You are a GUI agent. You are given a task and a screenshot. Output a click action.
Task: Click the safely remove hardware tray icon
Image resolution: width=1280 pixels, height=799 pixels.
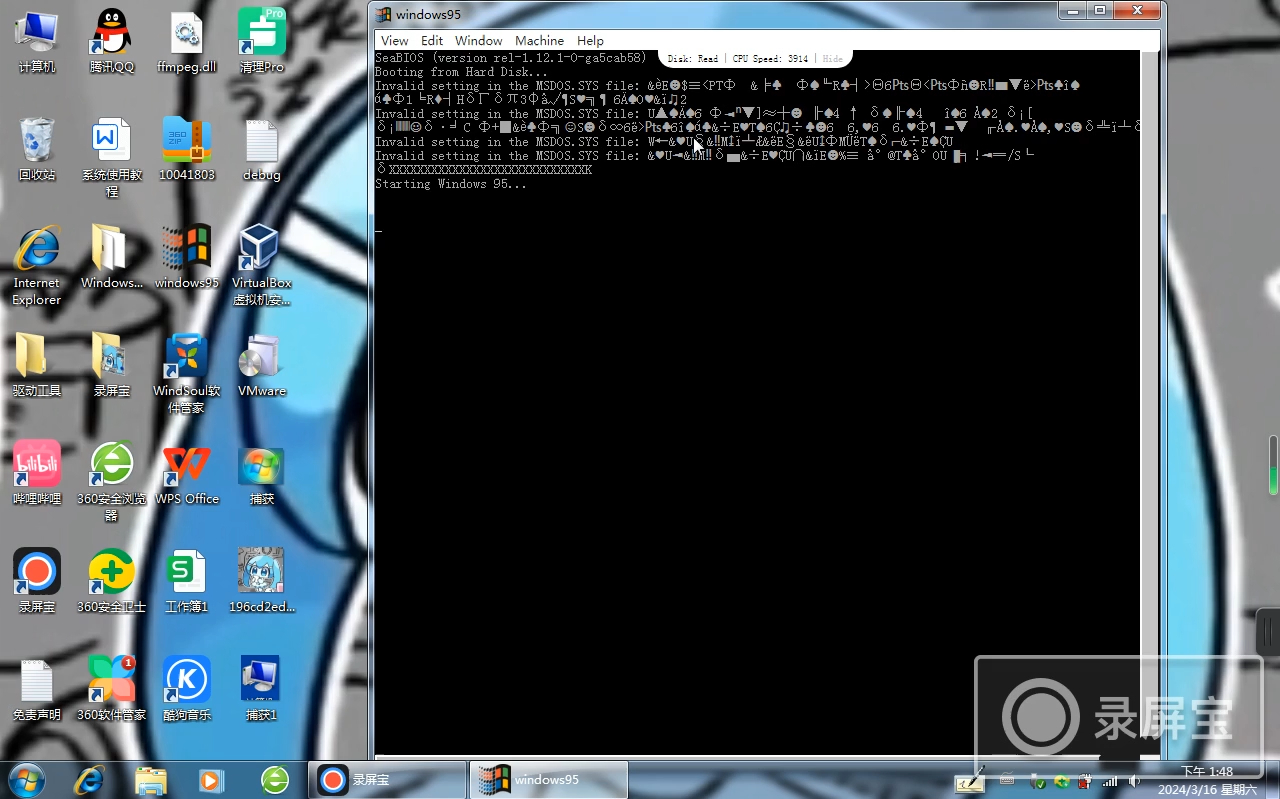tap(1038, 781)
